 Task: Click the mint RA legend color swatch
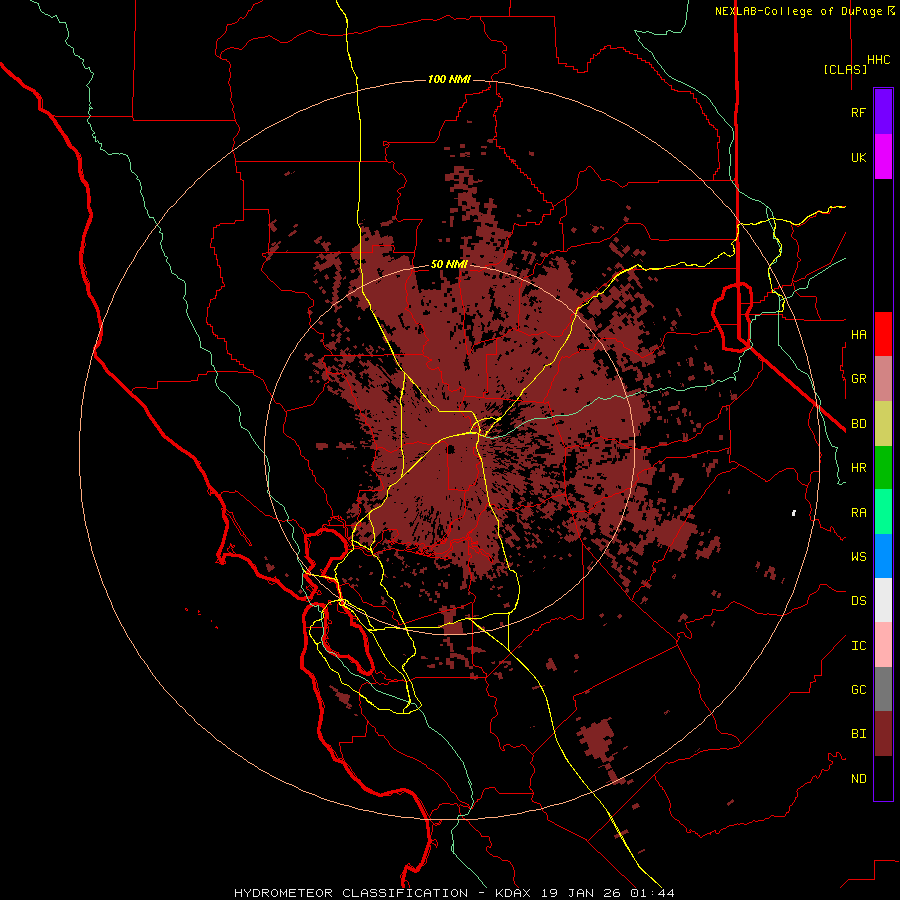click(883, 512)
